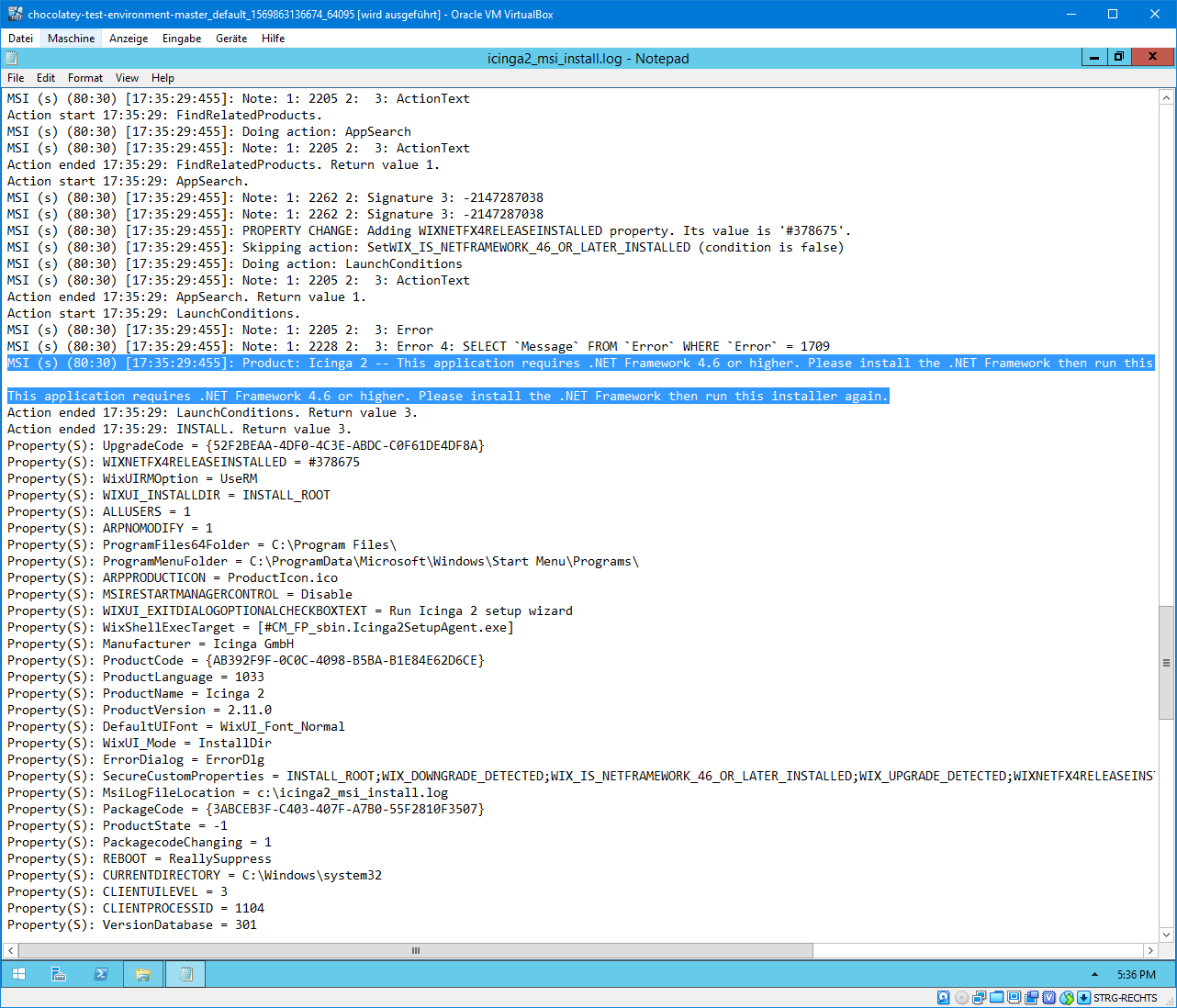
Task: Click the 'INSTALL. Return value 3.' line
Action: pos(180,429)
